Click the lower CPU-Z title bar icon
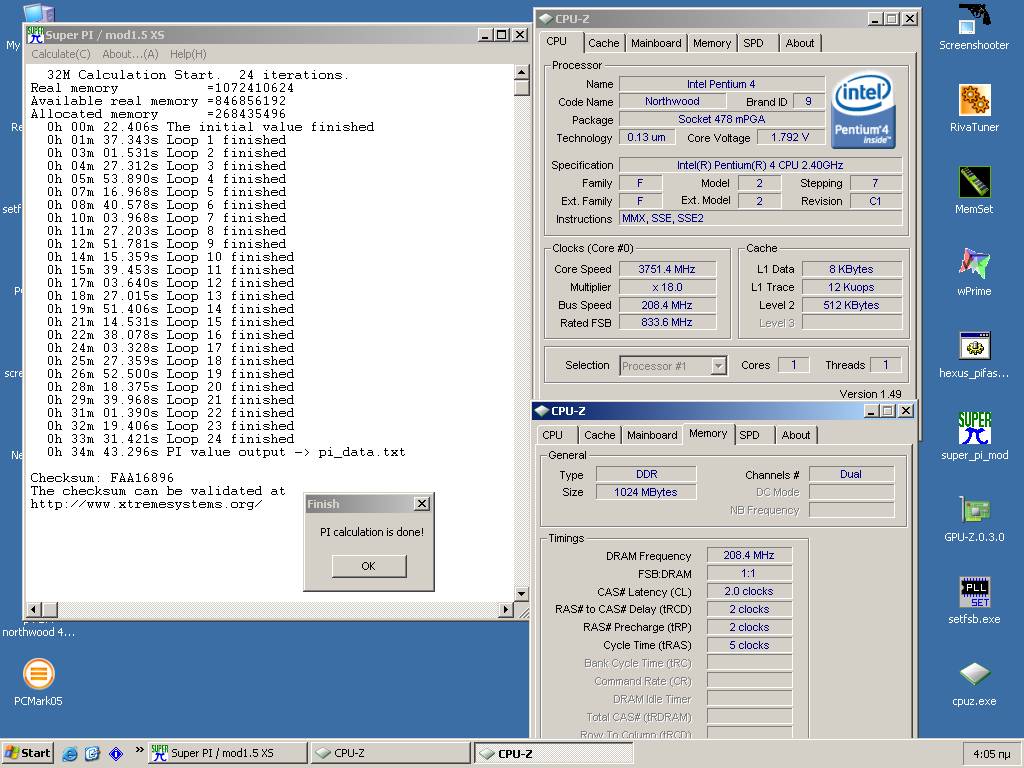This screenshot has width=1024, height=768. click(x=541, y=411)
